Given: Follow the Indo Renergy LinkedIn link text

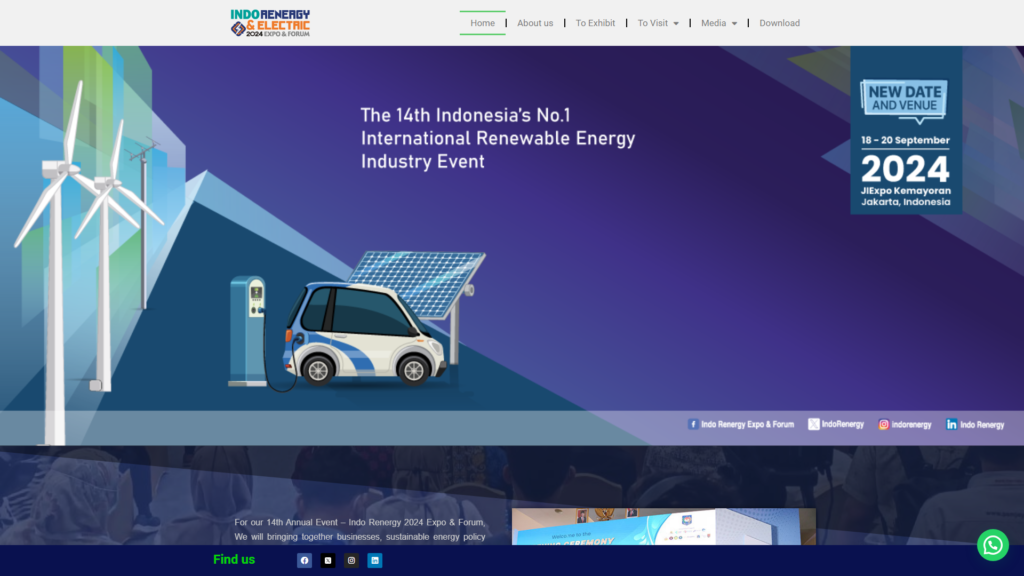Looking at the screenshot, I should pyautogui.click(x=982, y=424).
